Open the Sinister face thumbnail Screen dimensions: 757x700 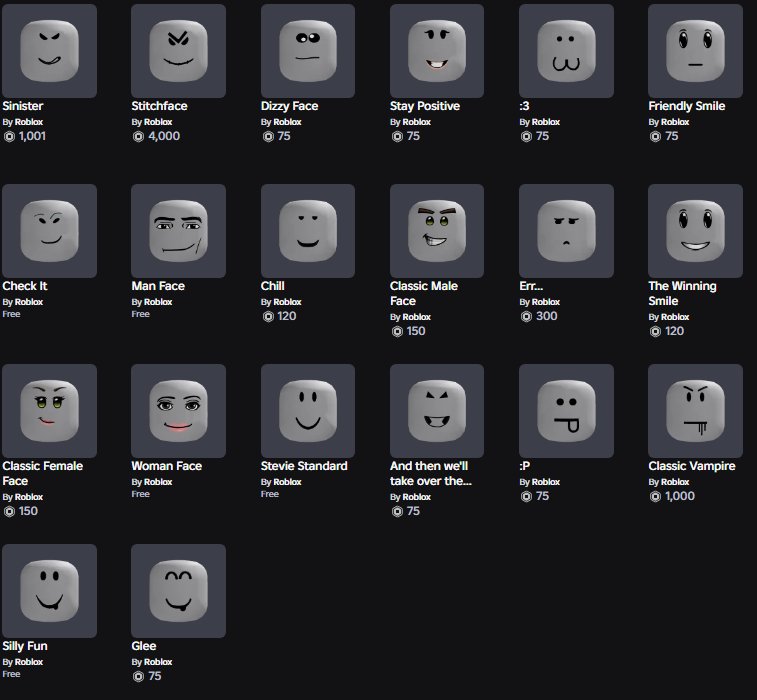[x=49, y=51]
